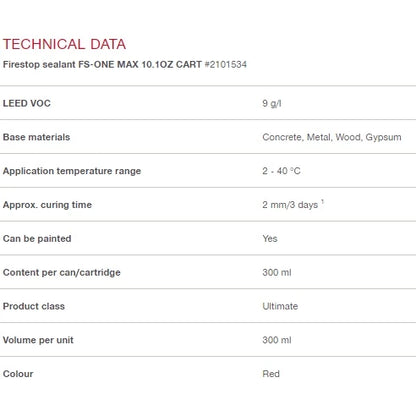416x416 pixels.
Task: Click the Yes value for painting
Action: [x=270, y=239]
